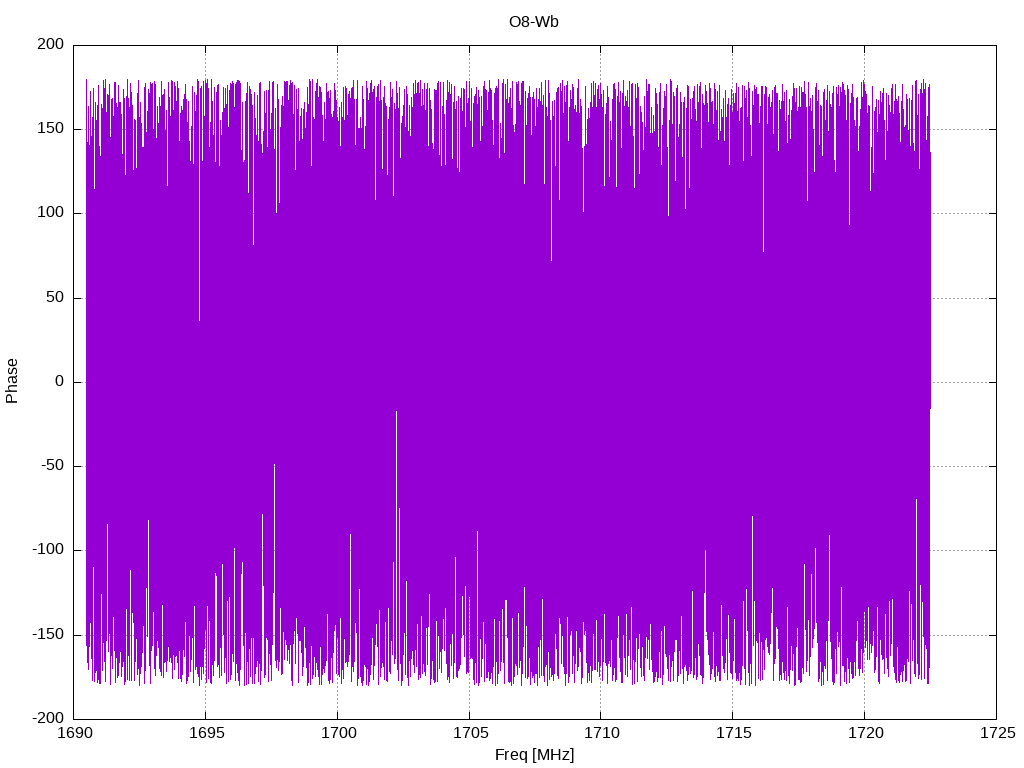Click x-axis tick label 1705
The image size is (1024, 768).
tap(470, 733)
